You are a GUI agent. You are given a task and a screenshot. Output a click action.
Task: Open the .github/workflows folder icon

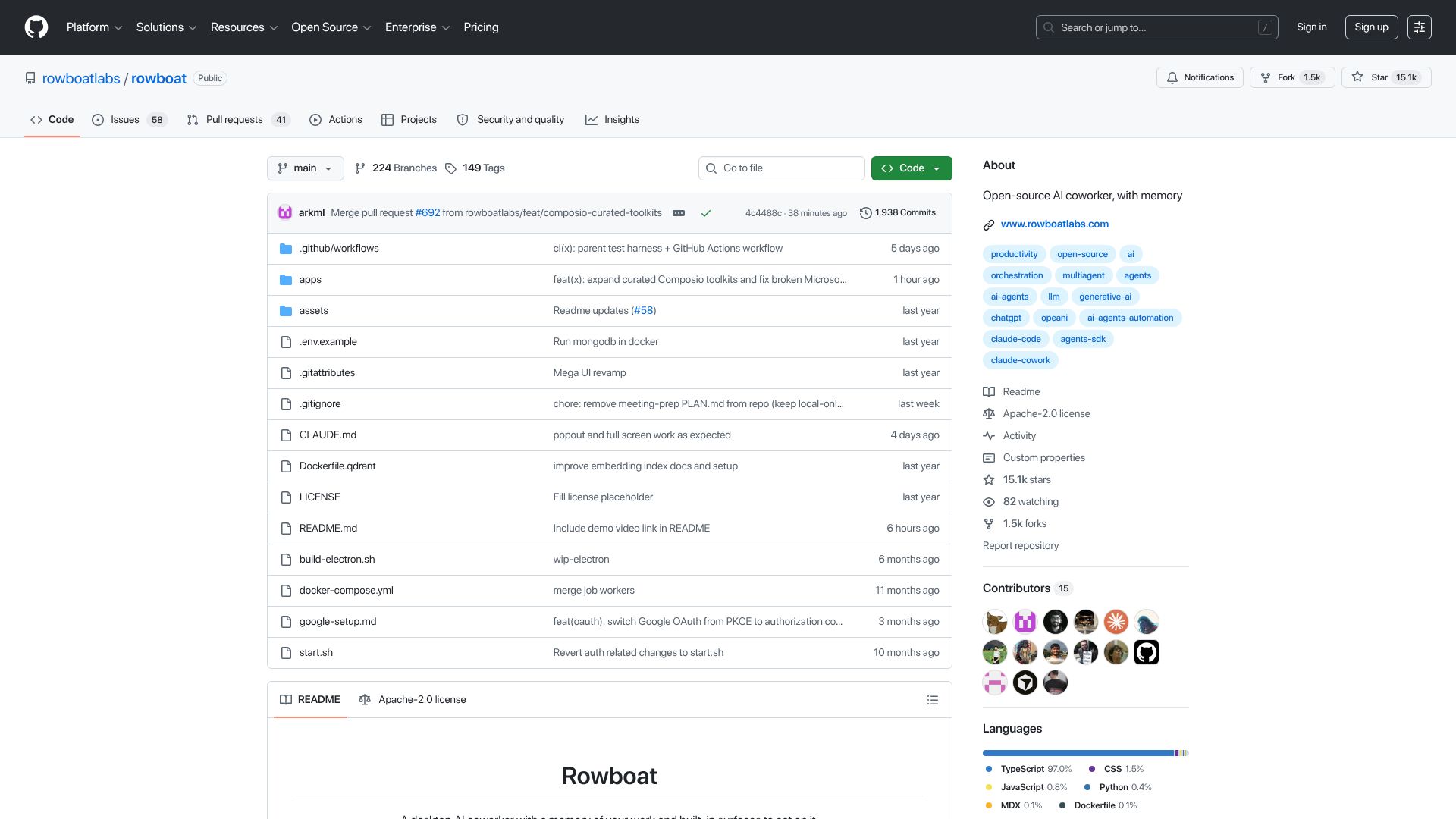point(286,249)
